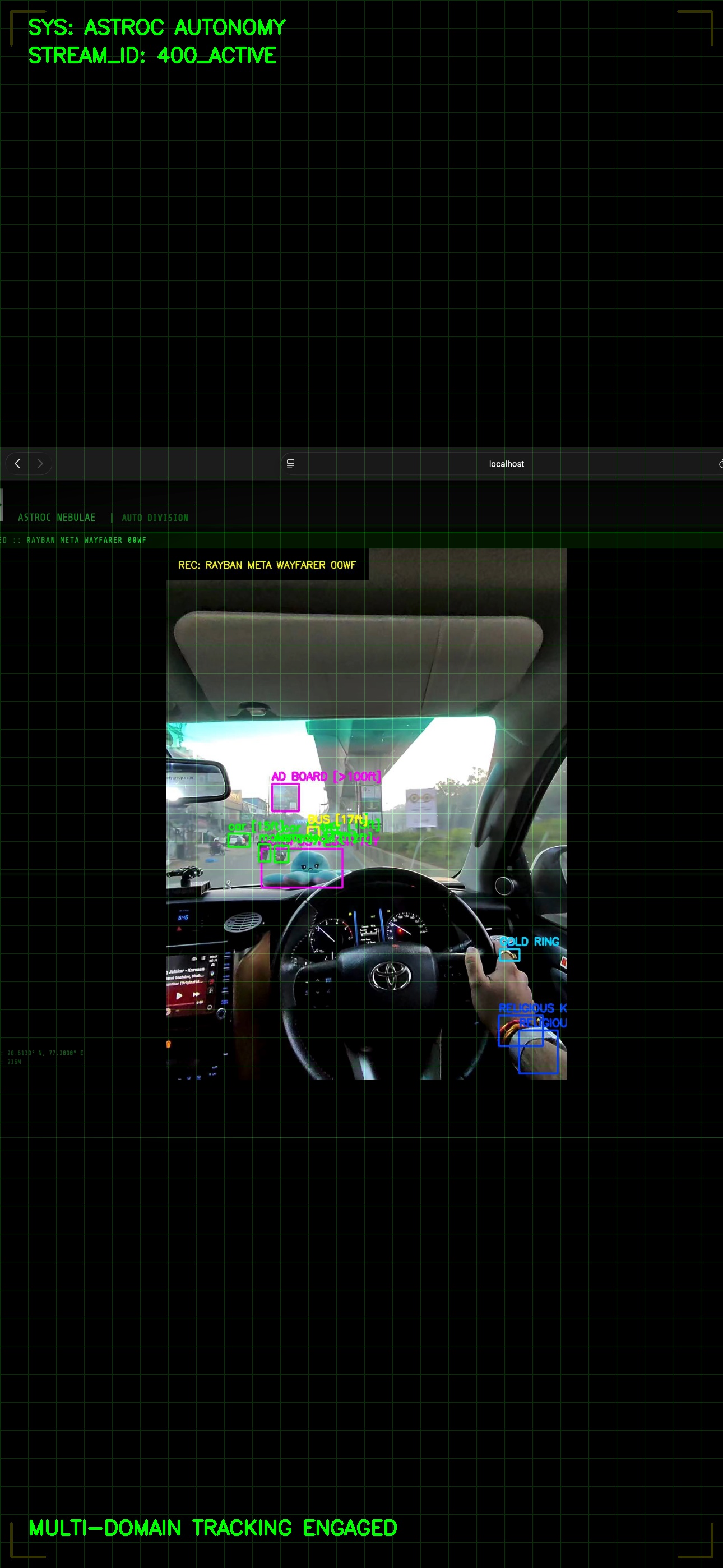This screenshot has height=1568, width=723.
Task: Select the yellow BUS 17ft detection box
Action: pyautogui.click(x=314, y=832)
